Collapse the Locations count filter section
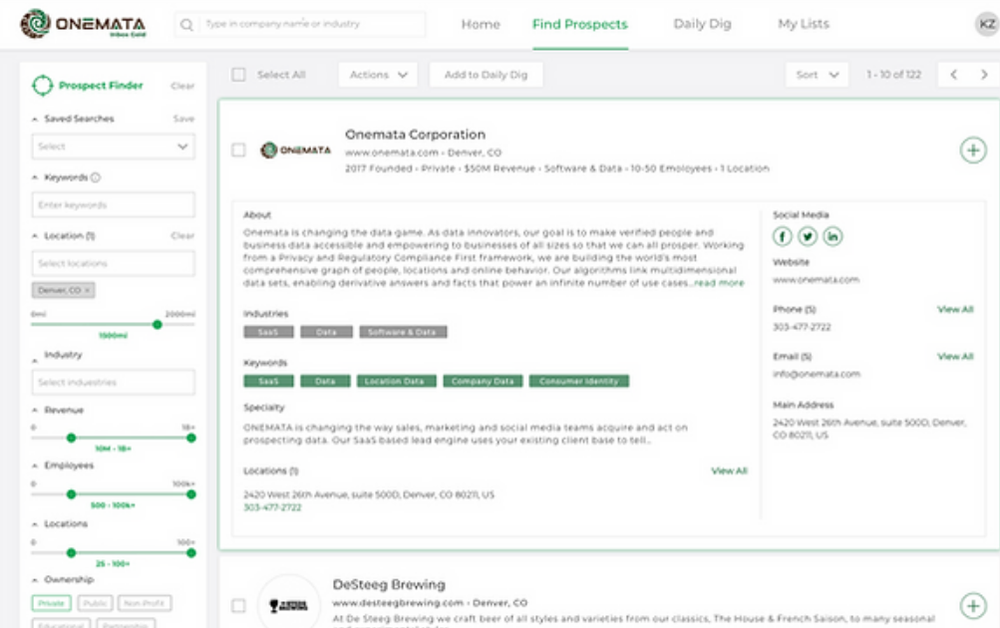1000x628 pixels. pos(35,524)
